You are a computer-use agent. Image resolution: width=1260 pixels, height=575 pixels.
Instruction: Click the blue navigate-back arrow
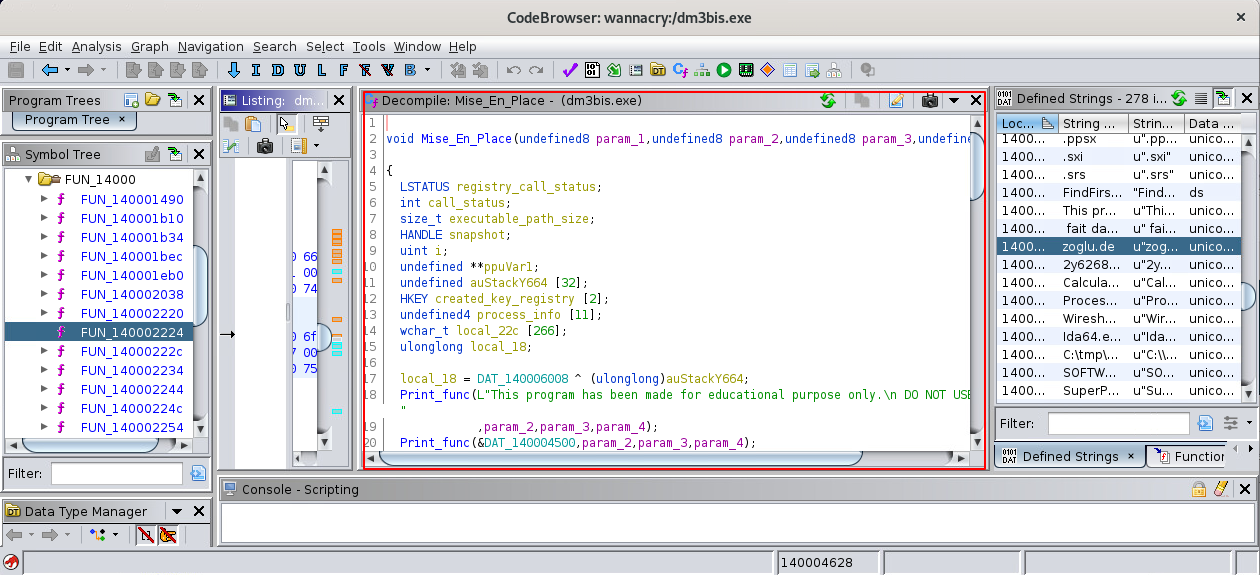tap(50, 70)
